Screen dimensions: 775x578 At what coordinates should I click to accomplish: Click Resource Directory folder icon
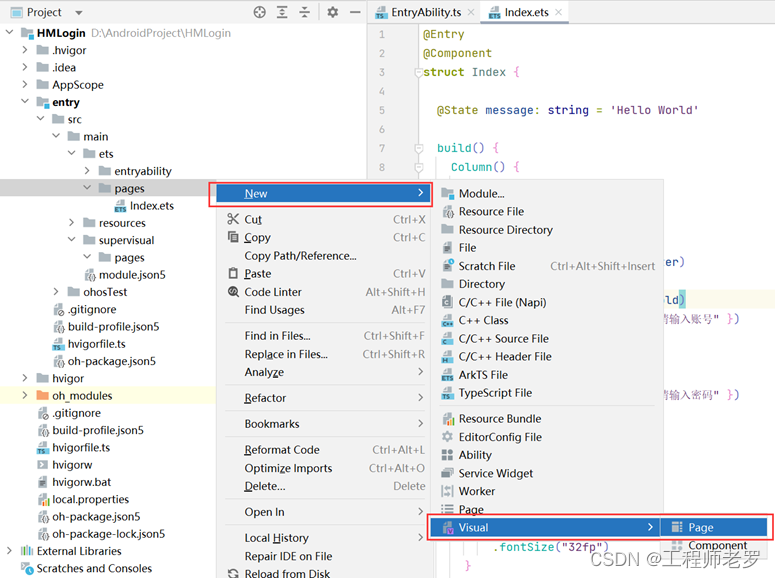(448, 229)
